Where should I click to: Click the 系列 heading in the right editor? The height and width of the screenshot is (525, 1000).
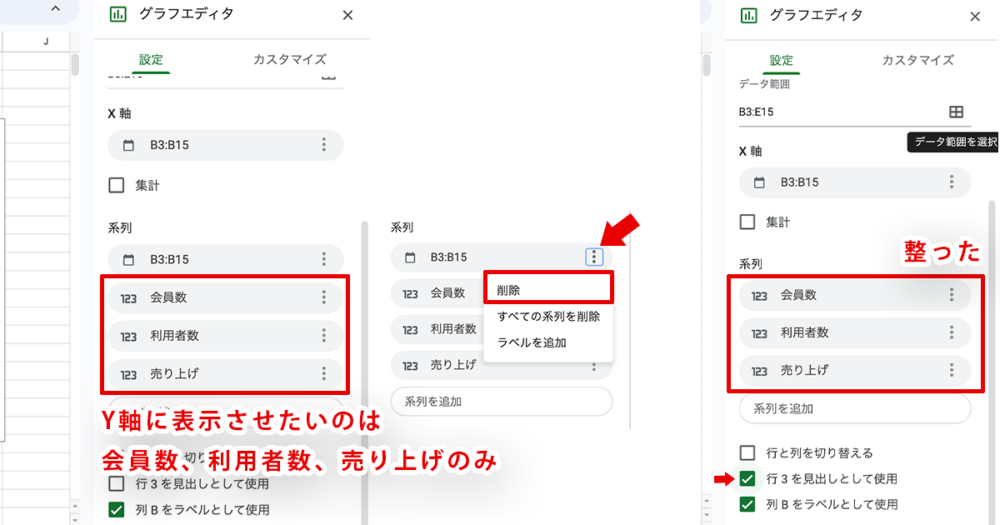[x=751, y=264]
